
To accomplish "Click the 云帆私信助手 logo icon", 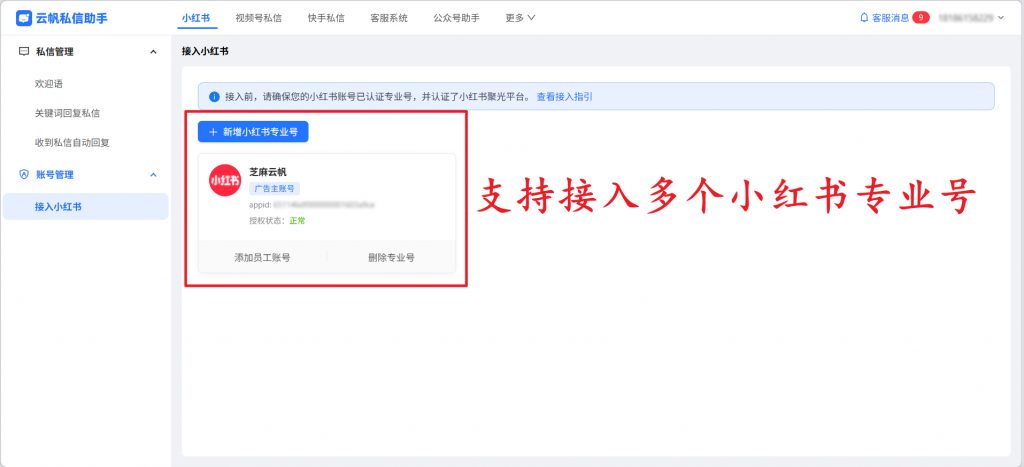I will pyautogui.click(x=24, y=18).
